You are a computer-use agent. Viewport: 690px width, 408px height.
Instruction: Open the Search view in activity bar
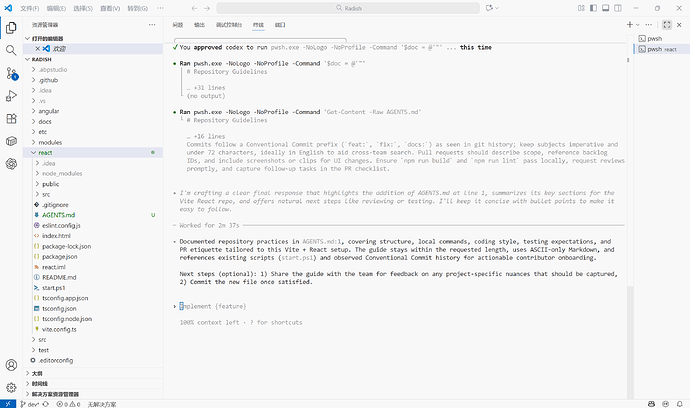[11, 48]
